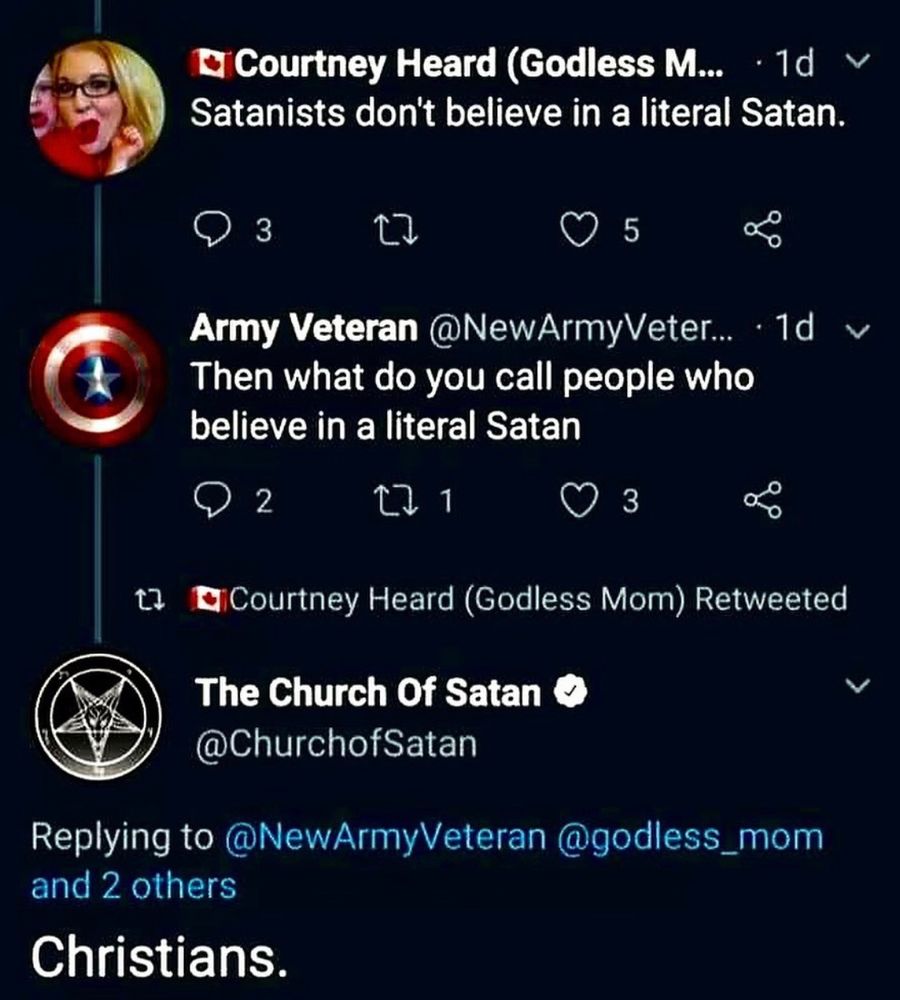Viewport: 900px width, 1000px height.
Task: Open the reply icon on Courtney Heard's tweet
Action: coord(212,230)
